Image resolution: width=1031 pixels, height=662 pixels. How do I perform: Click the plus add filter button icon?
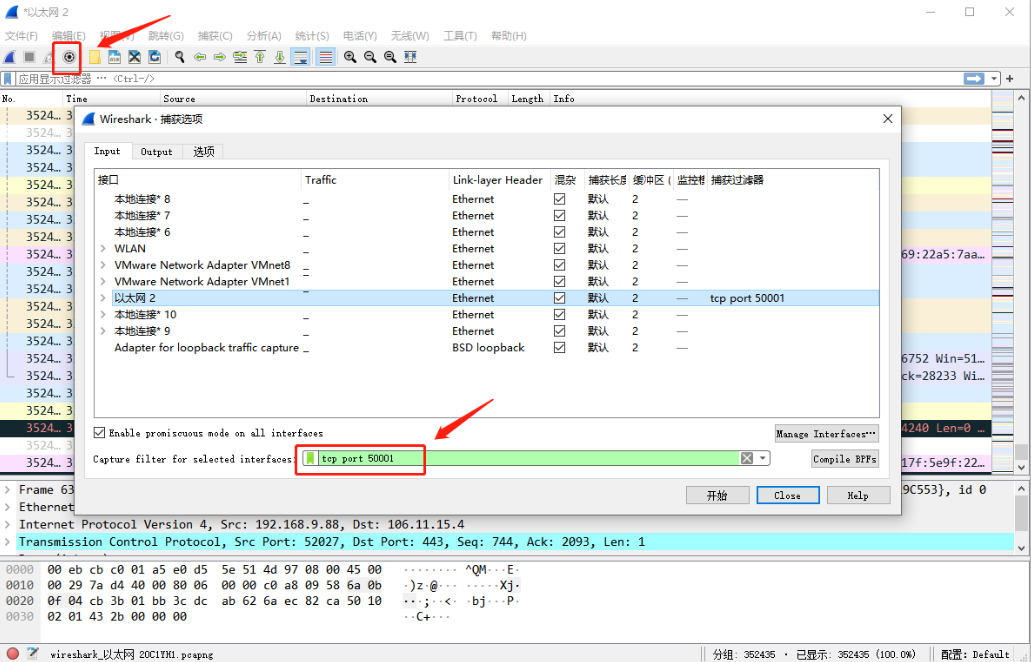click(x=1010, y=79)
